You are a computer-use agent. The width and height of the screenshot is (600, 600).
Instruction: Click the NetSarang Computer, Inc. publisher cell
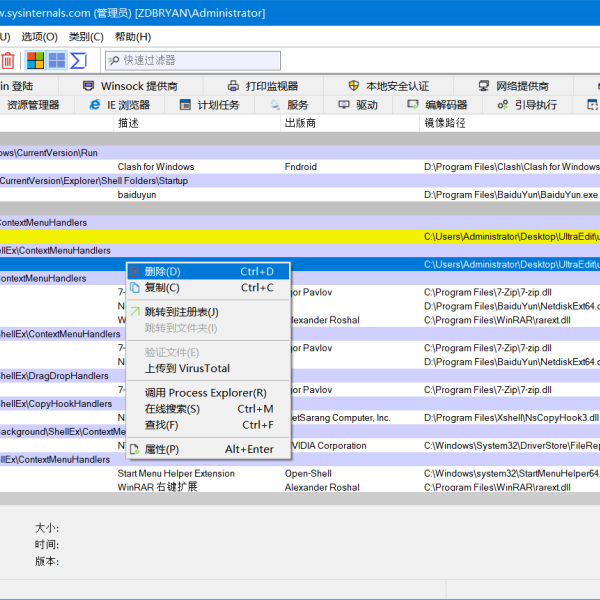pyautogui.click(x=341, y=417)
